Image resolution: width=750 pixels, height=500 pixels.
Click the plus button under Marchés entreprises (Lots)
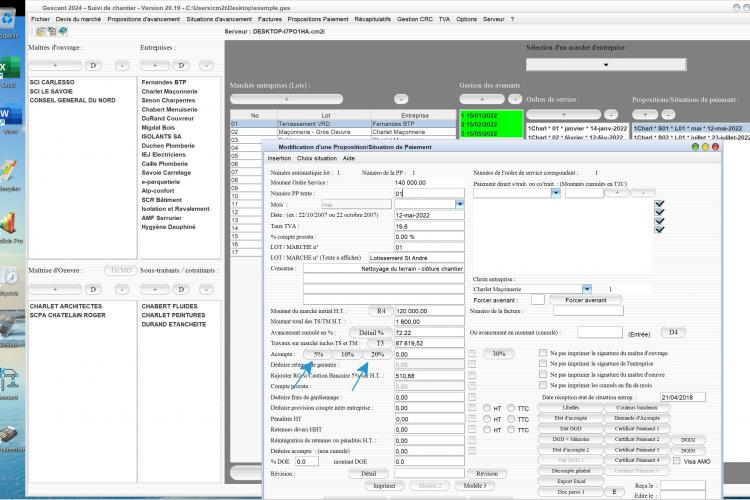tap(287, 99)
